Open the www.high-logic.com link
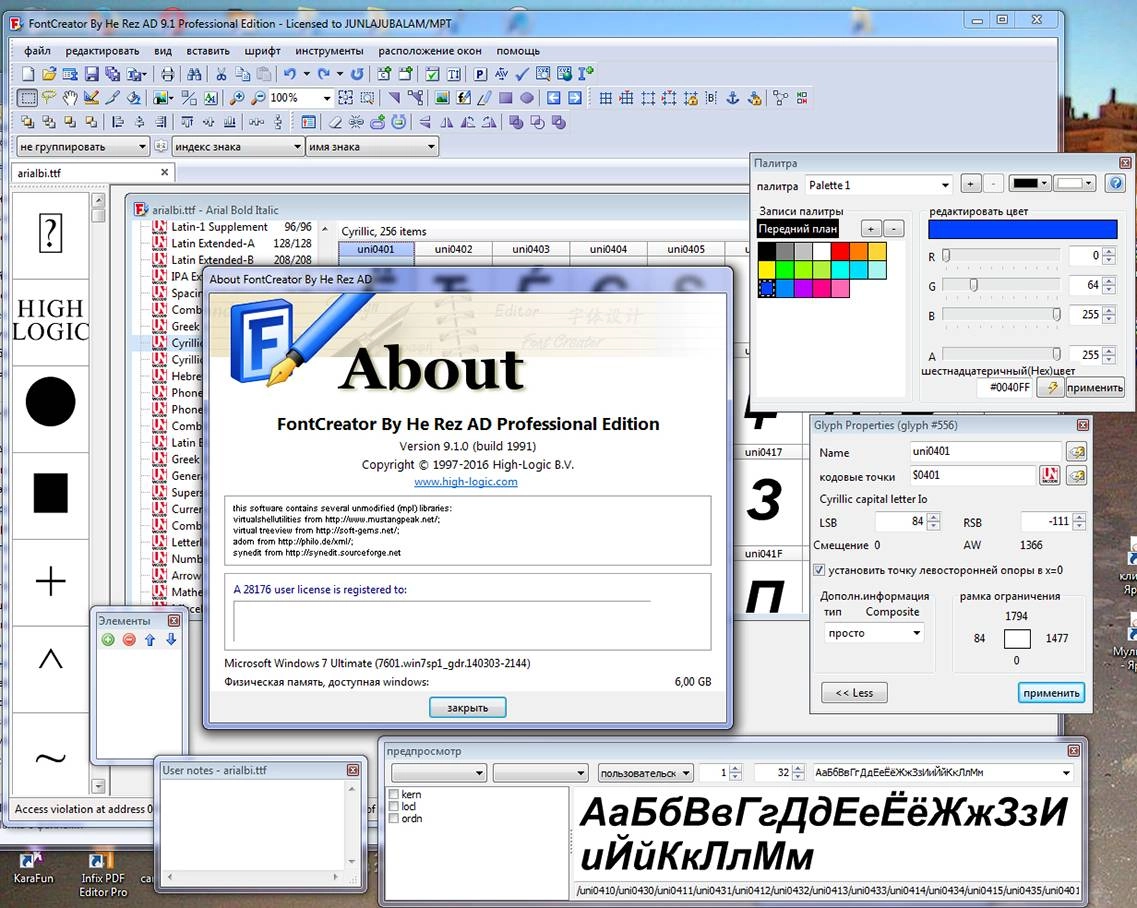Image resolution: width=1137 pixels, height=908 pixels. 466,482
